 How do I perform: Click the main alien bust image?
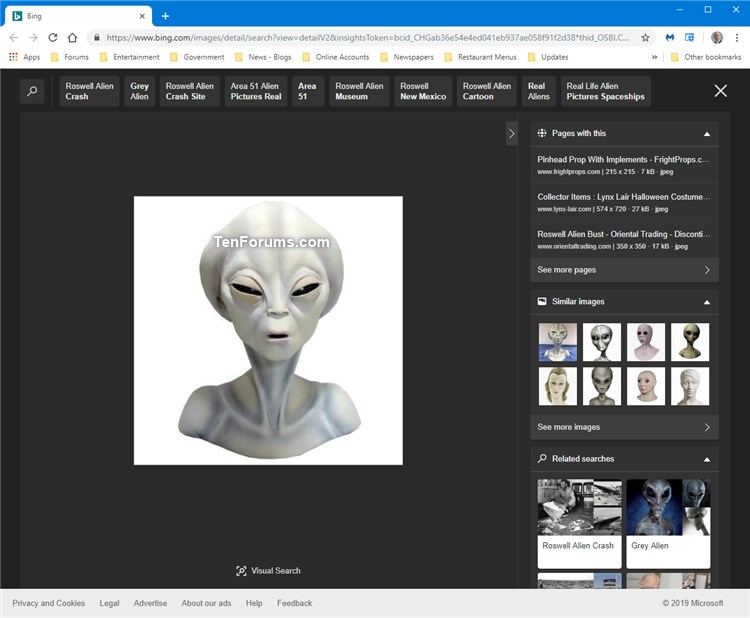click(x=268, y=331)
